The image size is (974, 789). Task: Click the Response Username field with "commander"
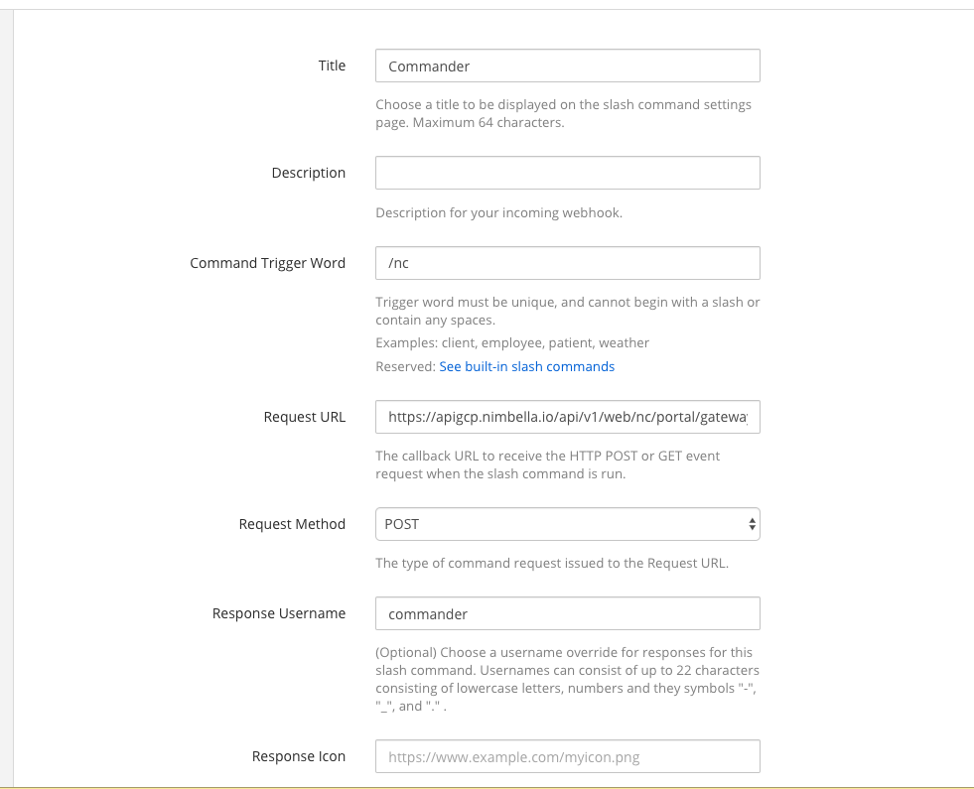coord(567,613)
